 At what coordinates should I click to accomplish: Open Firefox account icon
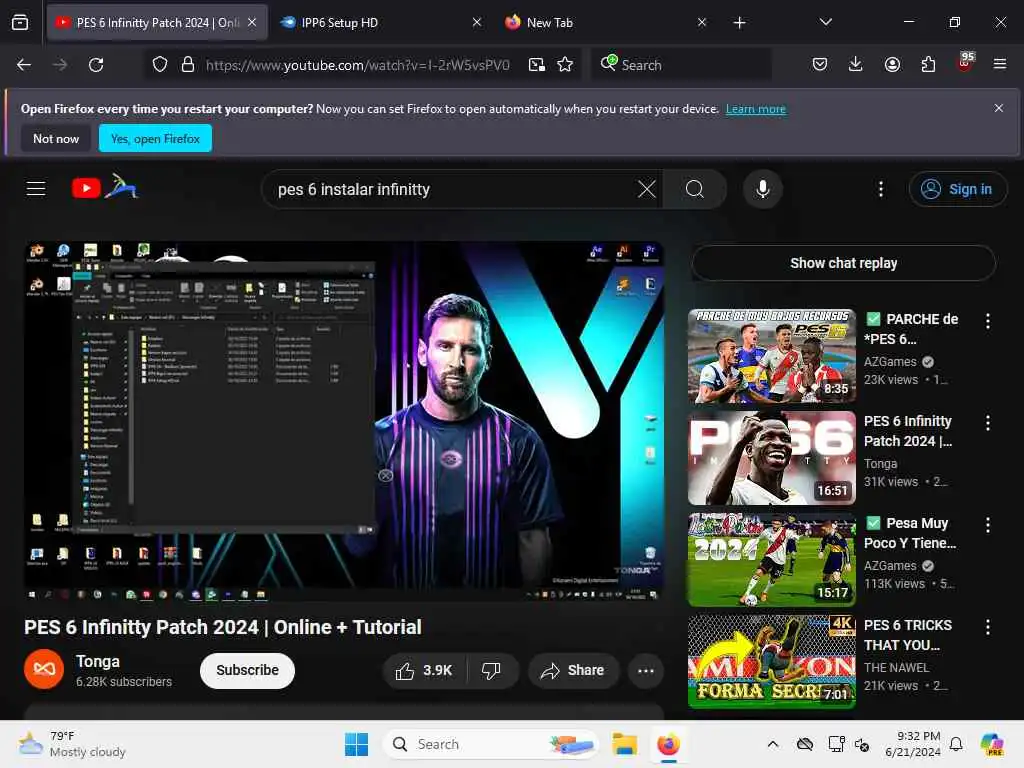pyautogui.click(x=892, y=65)
